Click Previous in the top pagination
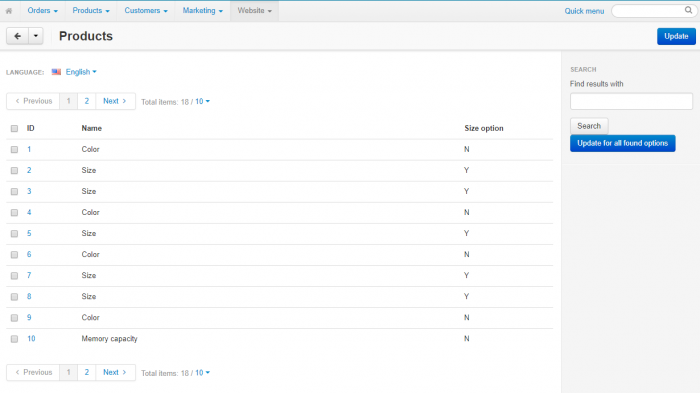The height and width of the screenshot is (393, 700). 33,101
